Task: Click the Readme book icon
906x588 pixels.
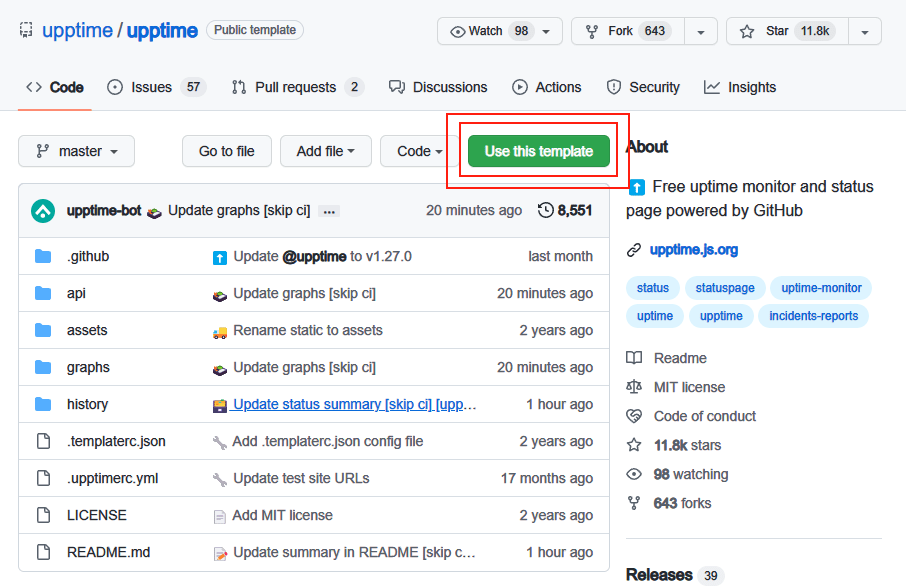Action: click(634, 358)
